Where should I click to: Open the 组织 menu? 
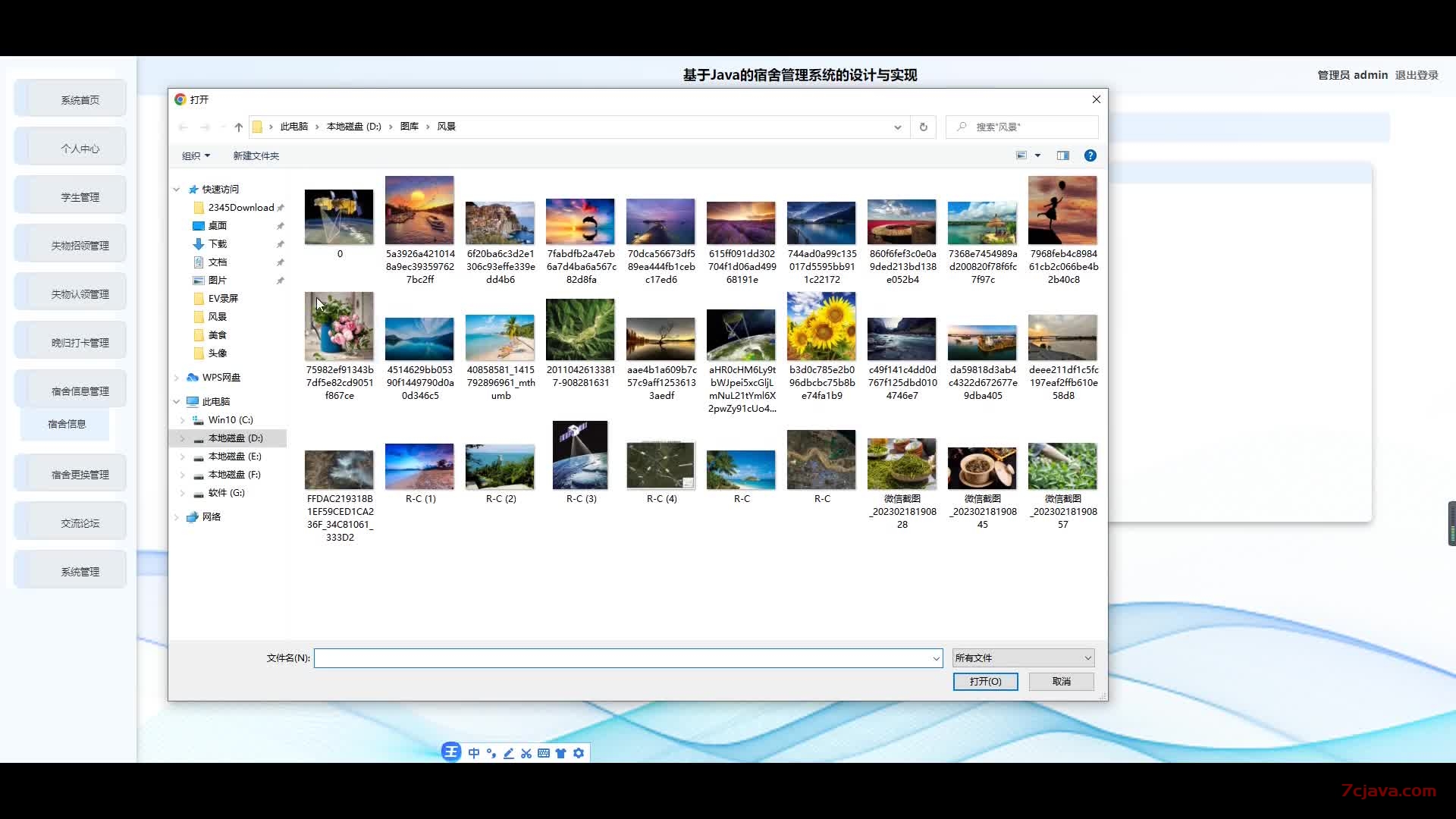point(196,155)
